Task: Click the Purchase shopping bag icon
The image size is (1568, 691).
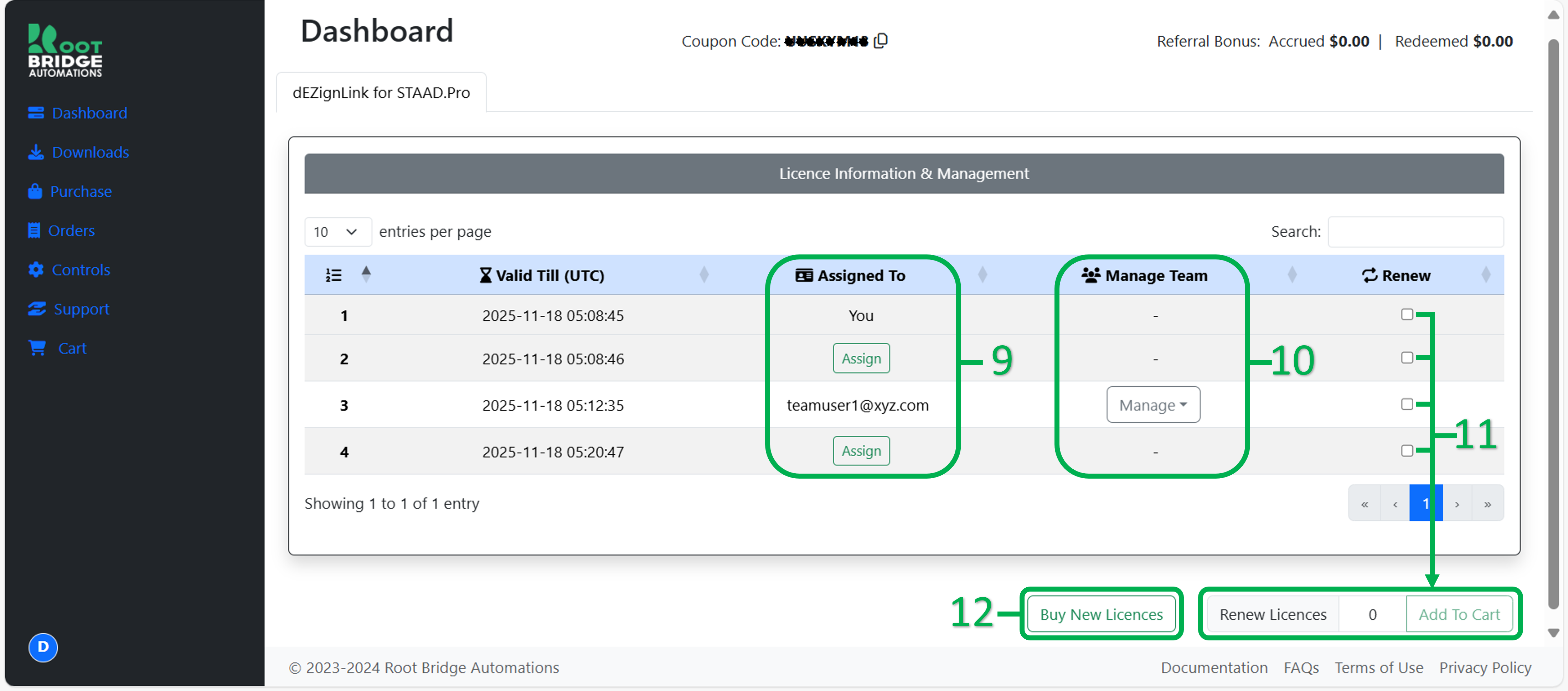Action: coord(35,192)
